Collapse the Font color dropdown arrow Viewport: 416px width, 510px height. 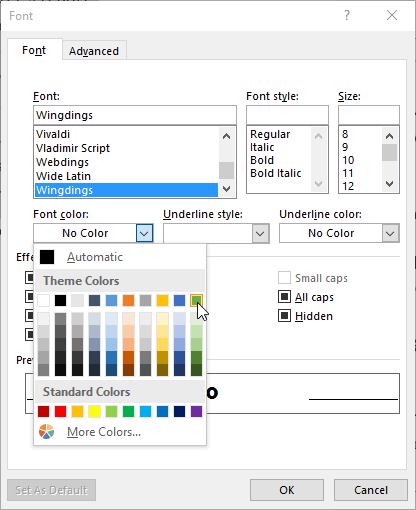[x=144, y=233]
